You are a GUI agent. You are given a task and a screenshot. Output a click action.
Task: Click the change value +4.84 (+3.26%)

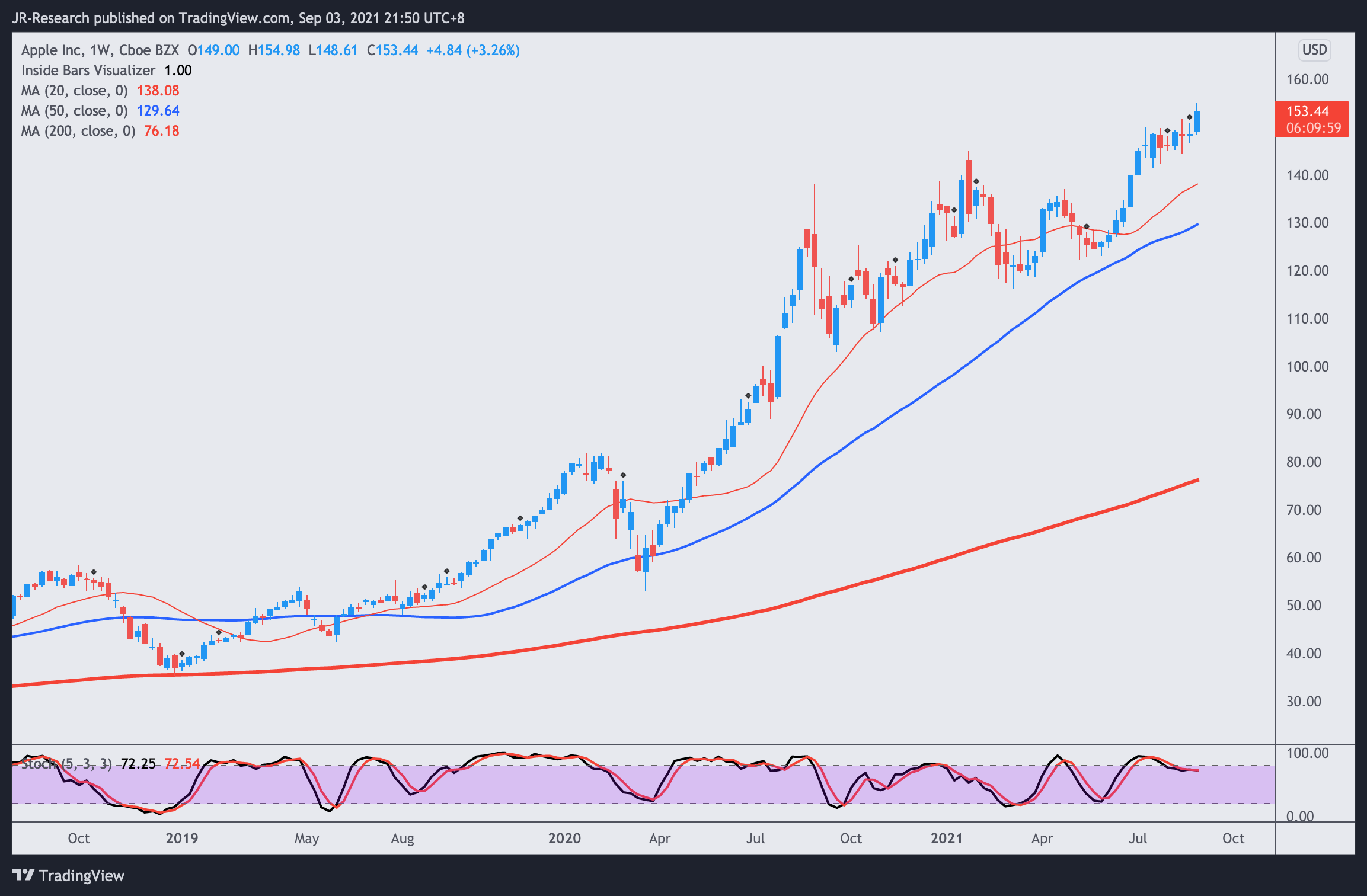(473, 50)
